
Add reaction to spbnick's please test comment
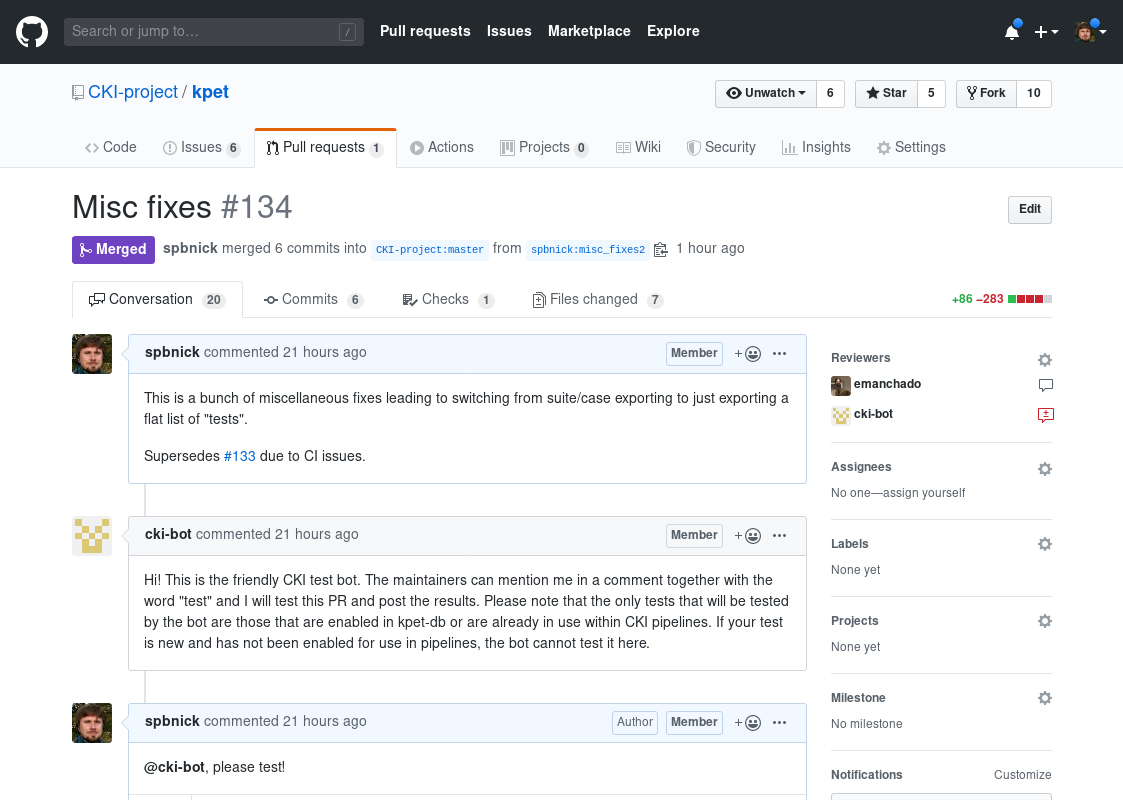click(x=748, y=723)
